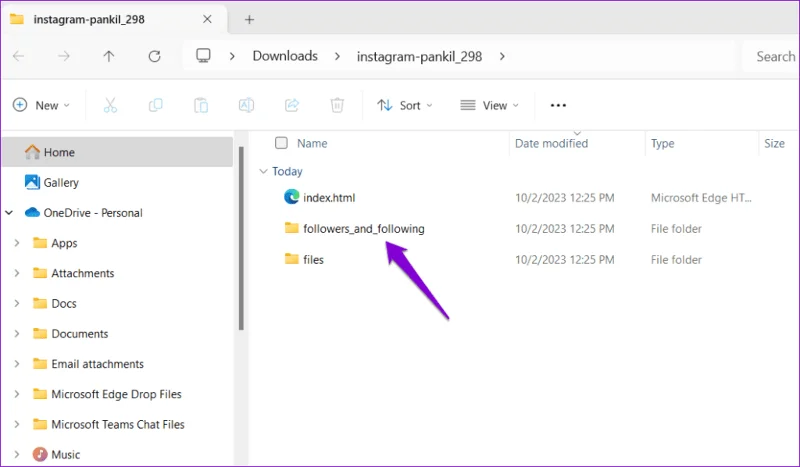
Task: Expand the Docs folder tree
Action: pyautogui.click(x=17, y=303)
